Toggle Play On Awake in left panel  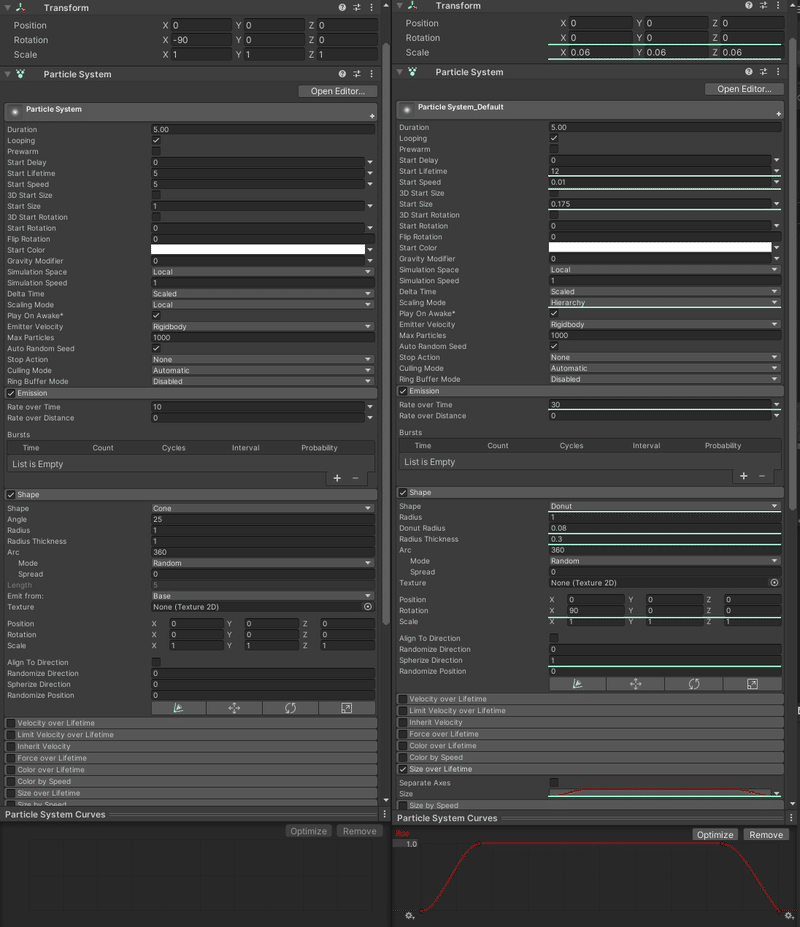coord(156,315)
